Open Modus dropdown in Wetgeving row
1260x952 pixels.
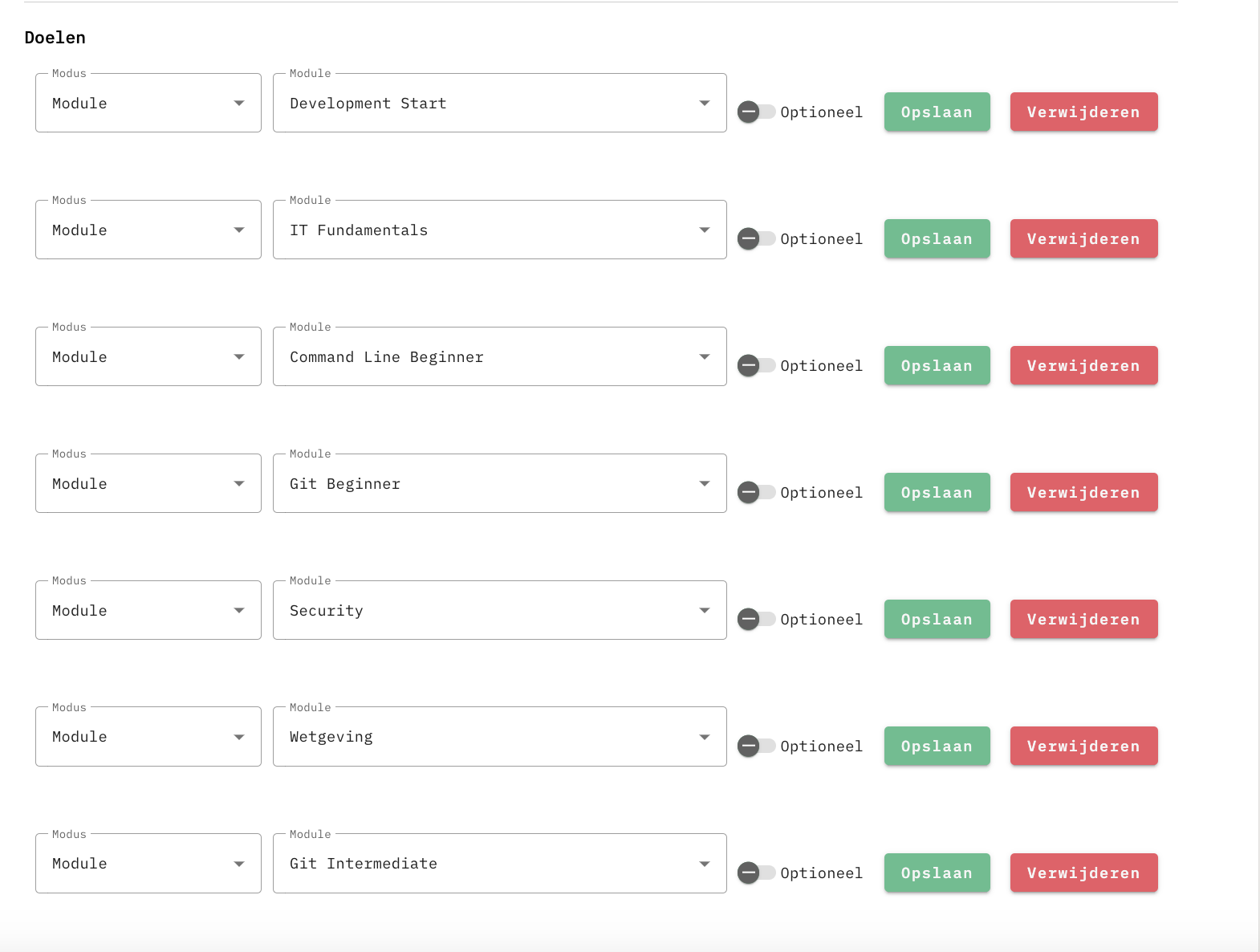148,736
